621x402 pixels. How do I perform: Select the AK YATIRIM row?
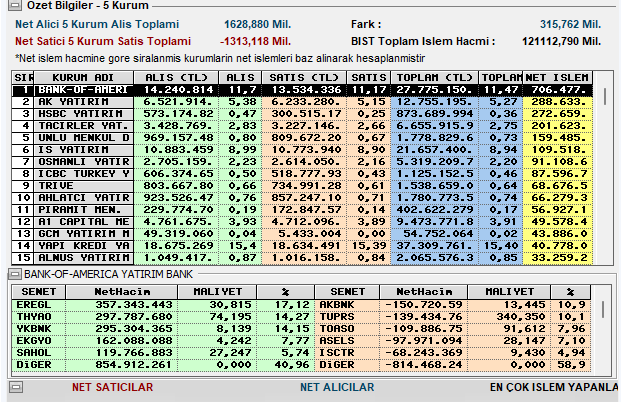[302, 102]
